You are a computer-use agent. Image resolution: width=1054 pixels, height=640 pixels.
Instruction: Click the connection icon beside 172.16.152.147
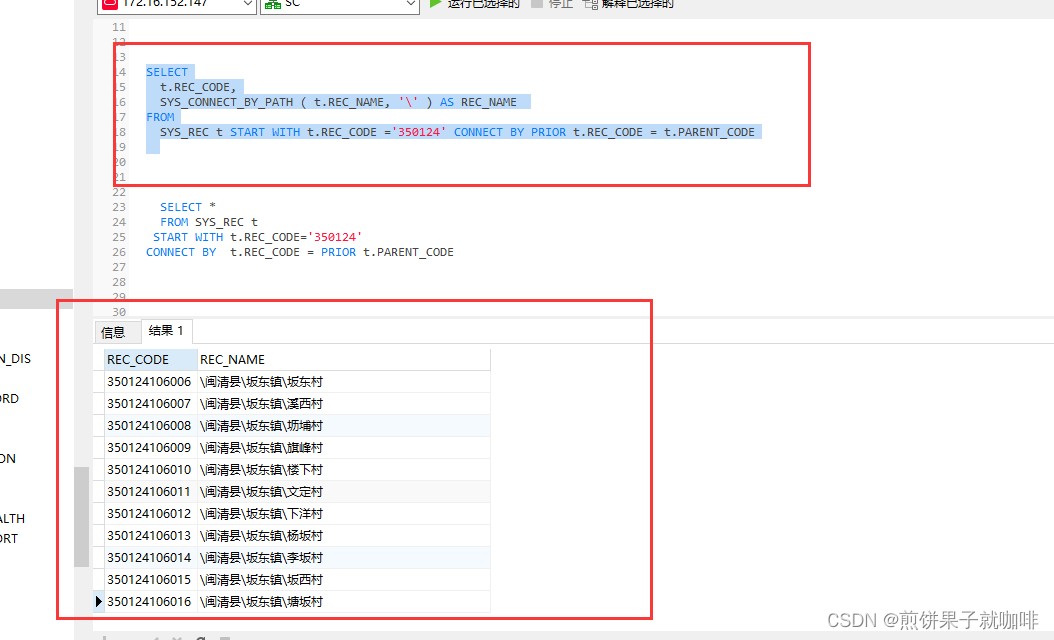(110, 4)
